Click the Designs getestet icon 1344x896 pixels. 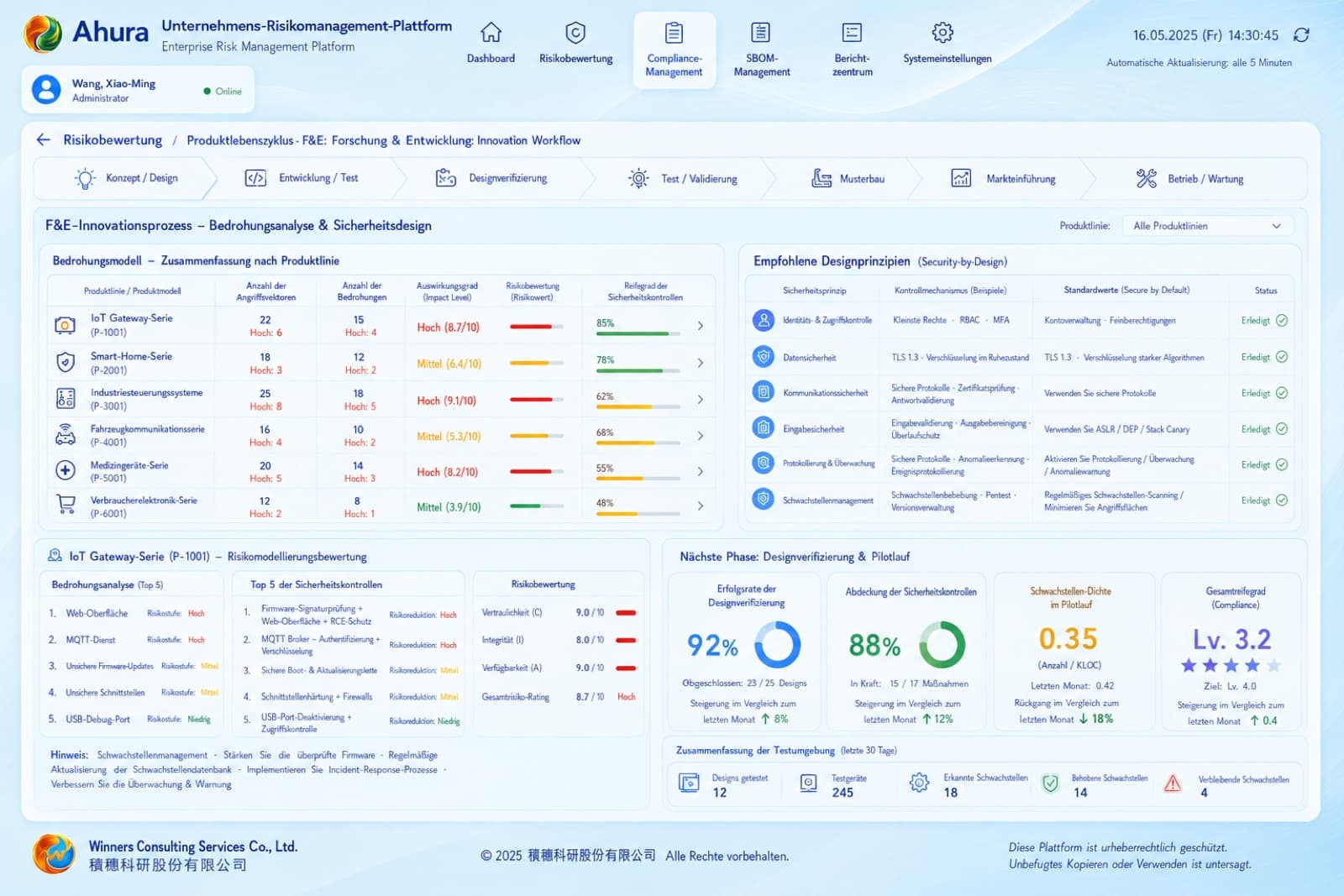pyautogui.click(x=689, y=783)
